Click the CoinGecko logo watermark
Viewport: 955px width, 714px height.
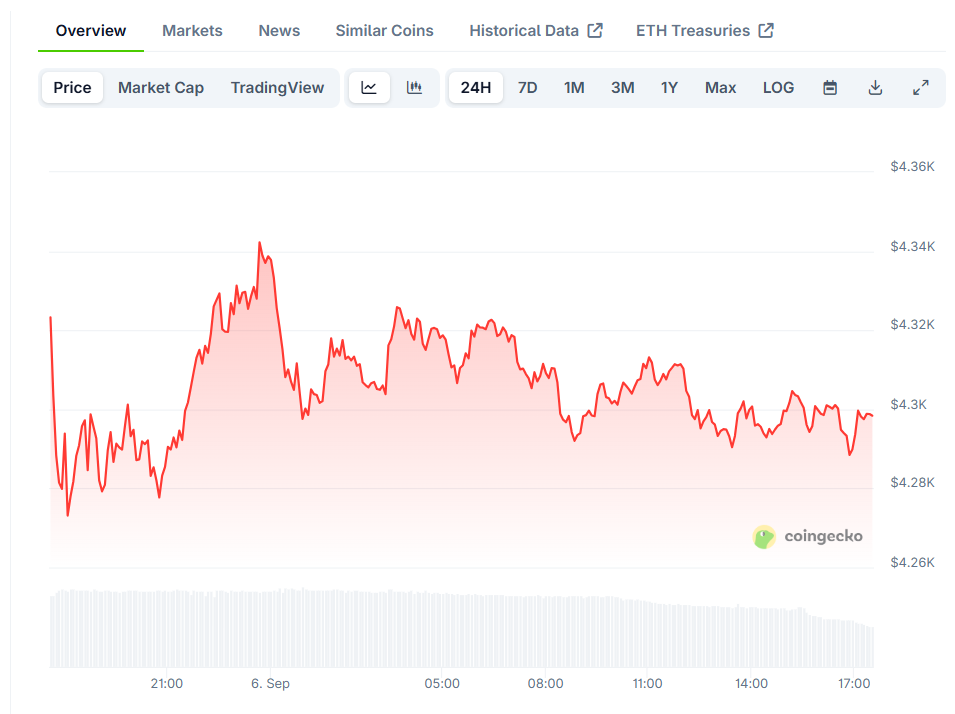click(x=808, y=537)
